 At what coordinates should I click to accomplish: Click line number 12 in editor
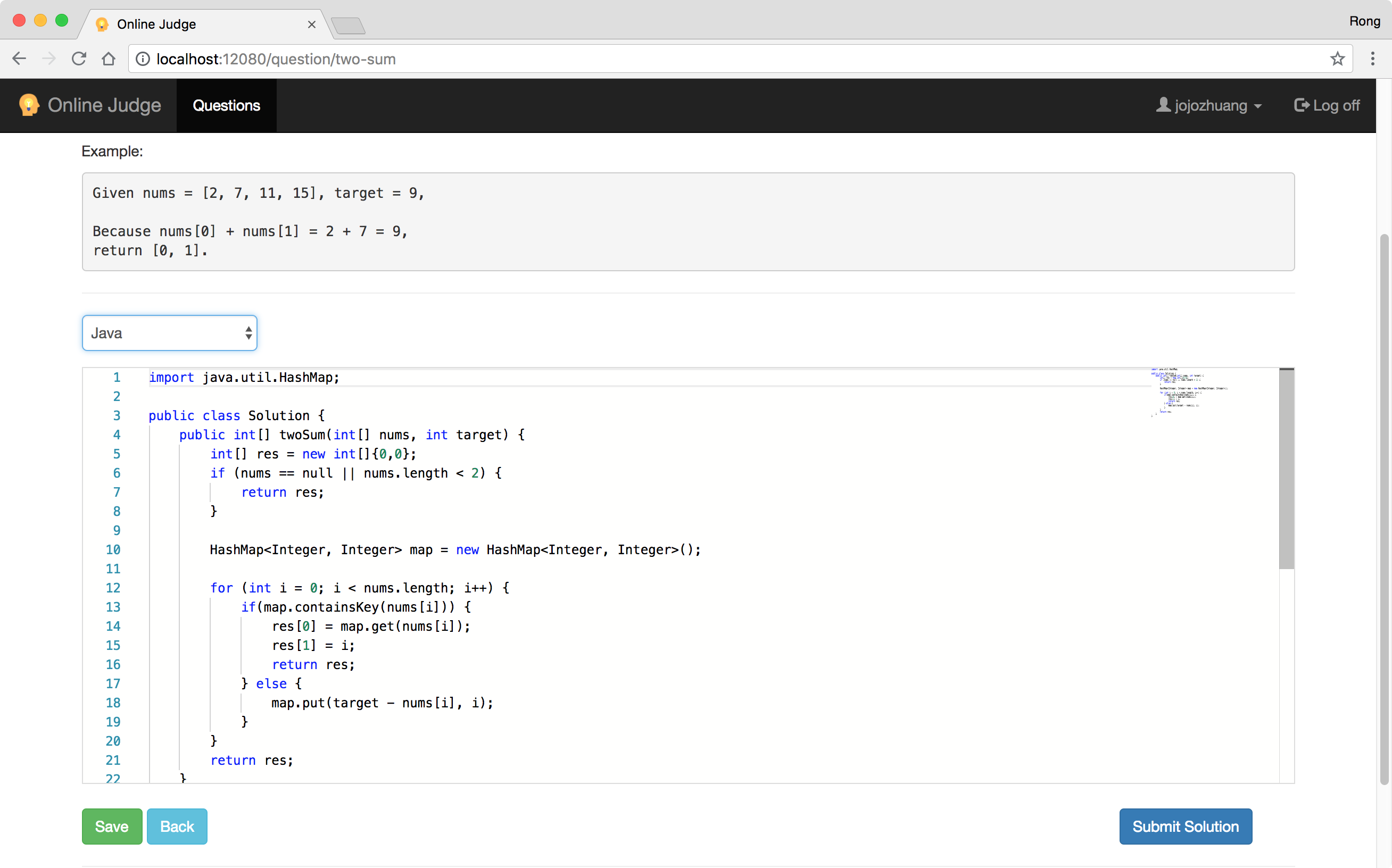click(113, 588)
